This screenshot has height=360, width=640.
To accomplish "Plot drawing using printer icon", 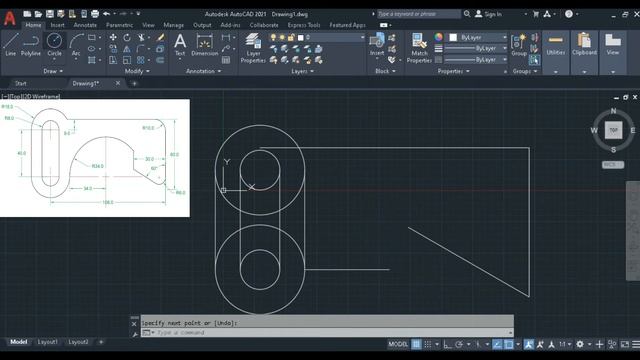I will [x=95, y=14].
